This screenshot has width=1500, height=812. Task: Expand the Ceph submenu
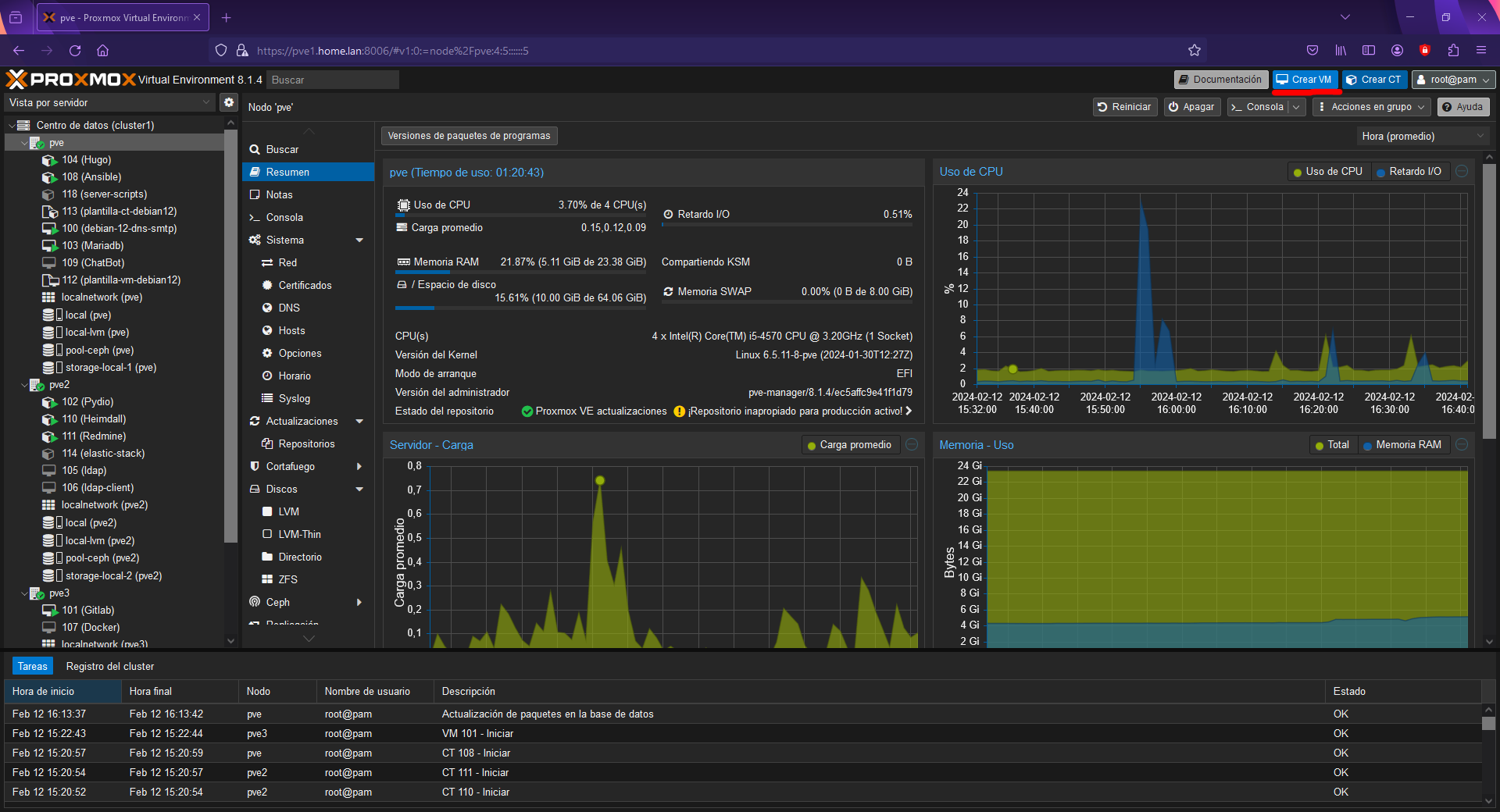[x=359, y=603]
